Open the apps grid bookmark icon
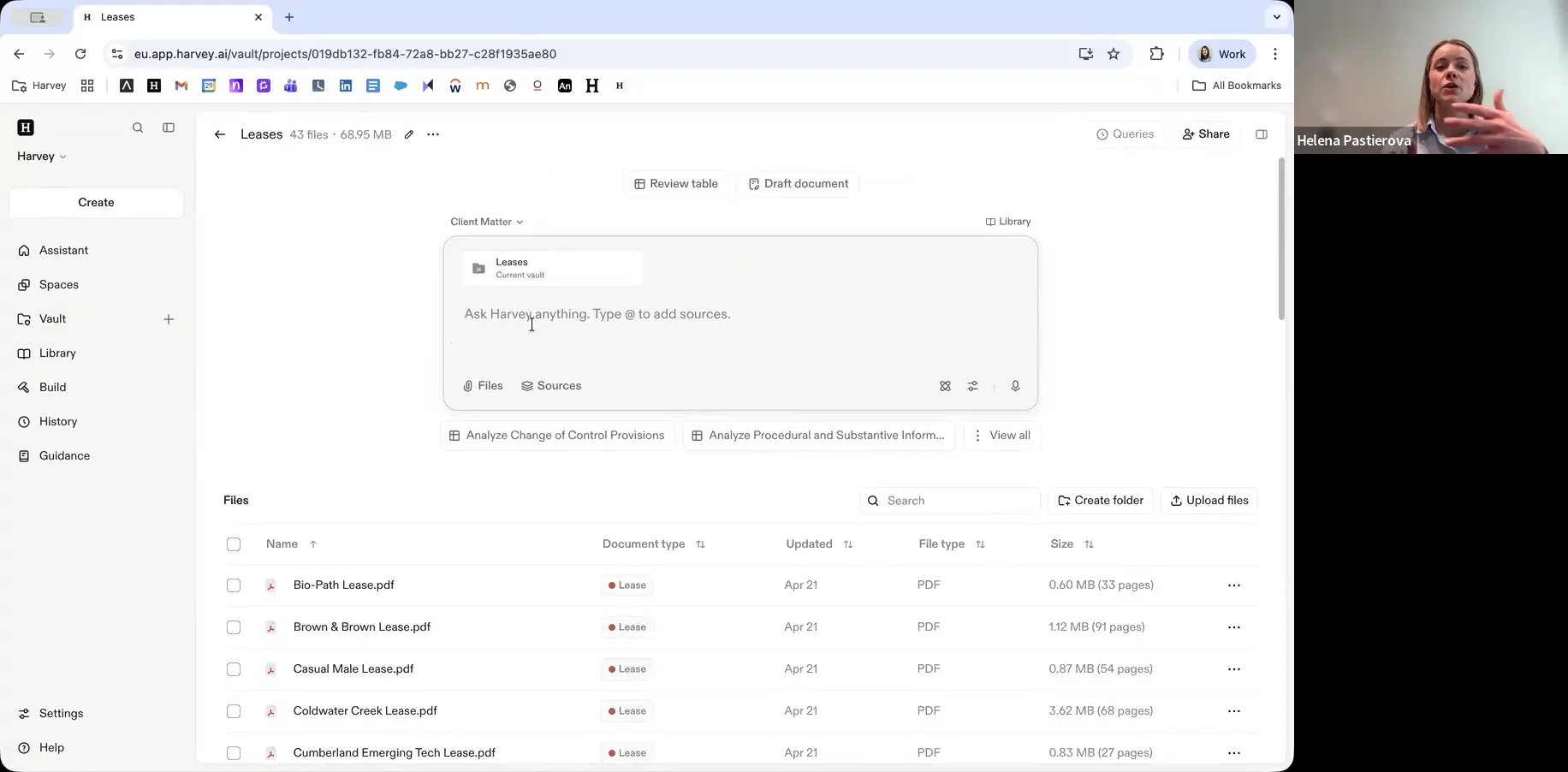The image size is (1568, 772). [87, 86]
